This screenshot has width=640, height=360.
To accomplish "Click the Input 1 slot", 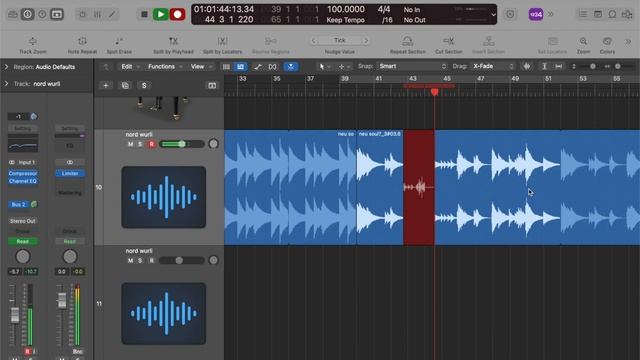I will pos(27,162).
